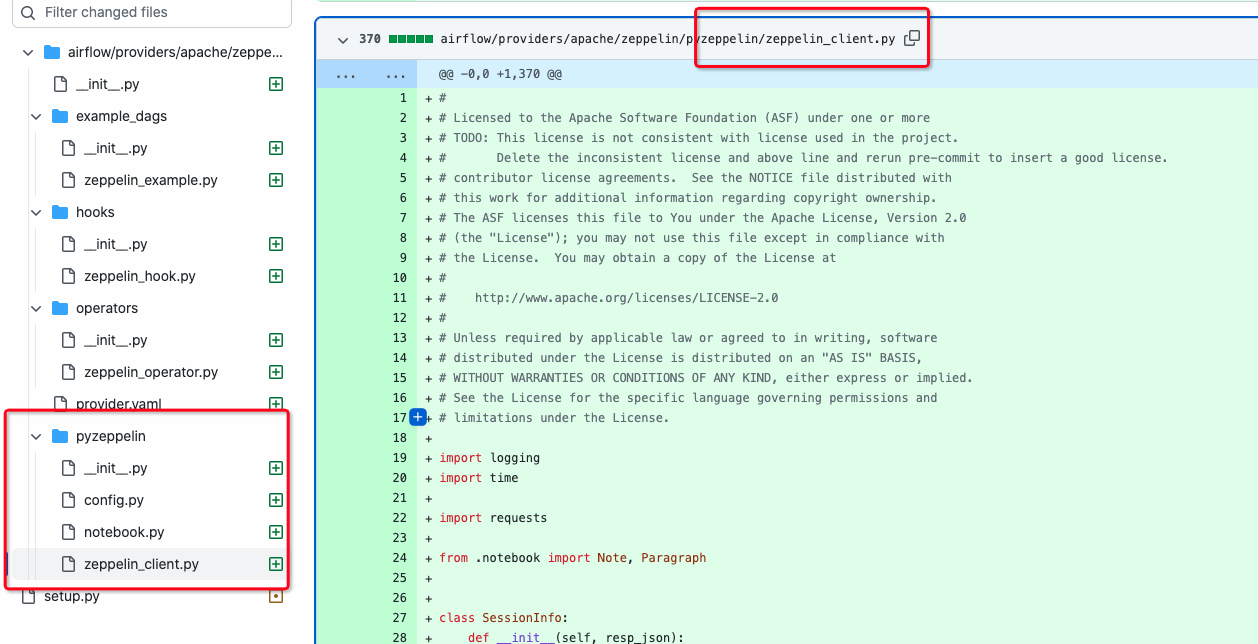Click hunk header '@@ -0,0 +1,370 @@'
Viewport: 1258px width, 644px height.
click(500, 74)
